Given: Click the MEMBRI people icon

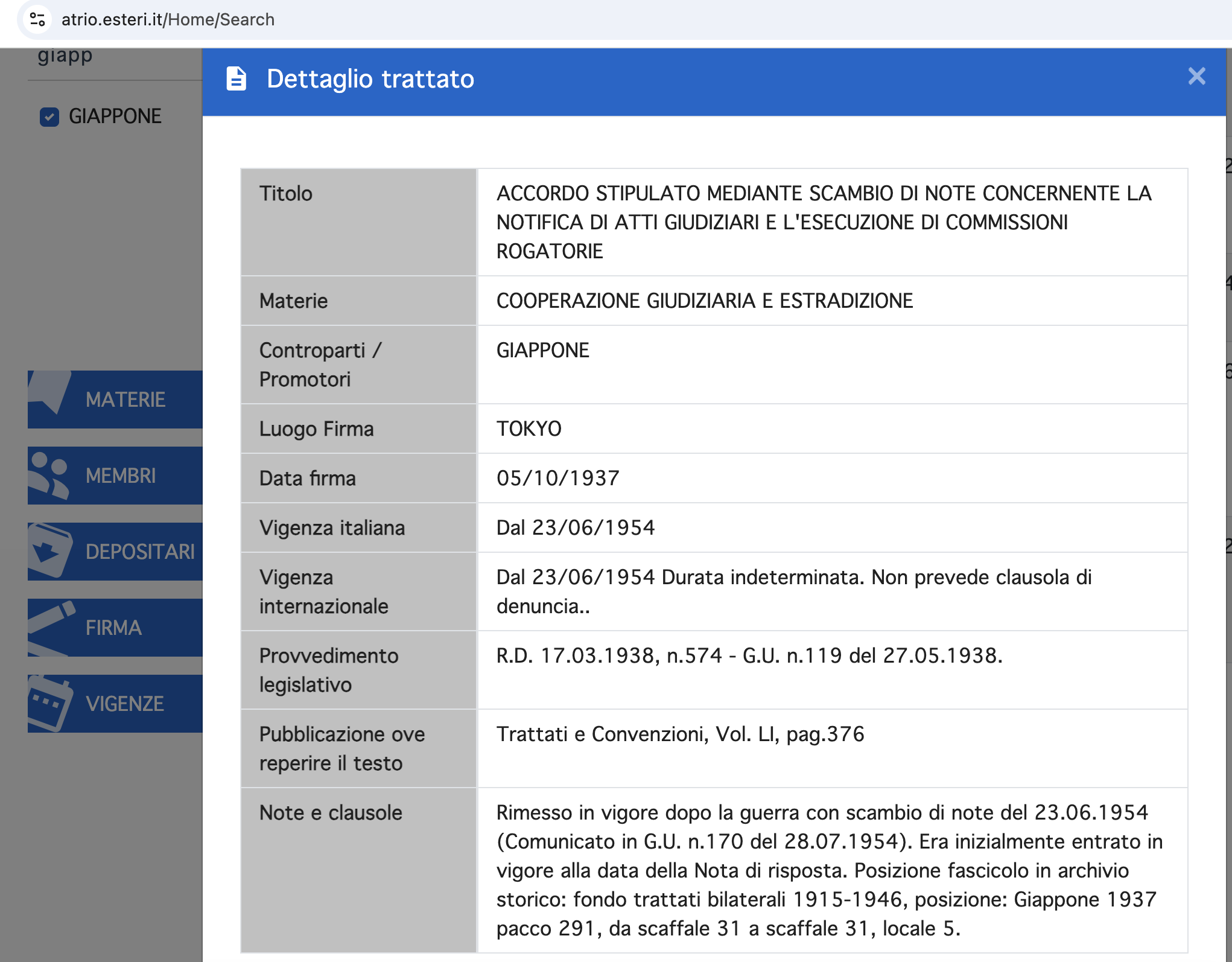Looking at the screenshot, I should [49, 476].
